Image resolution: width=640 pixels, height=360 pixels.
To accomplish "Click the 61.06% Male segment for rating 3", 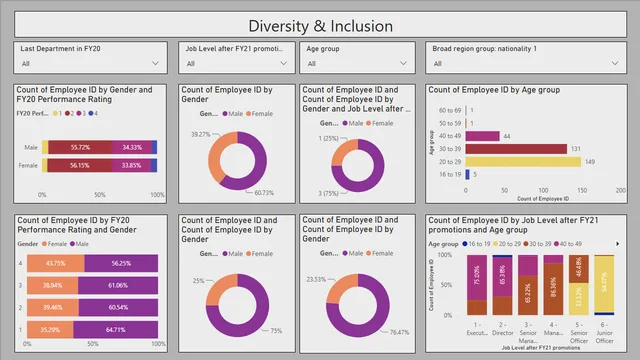I will click(x=118, y=285).
